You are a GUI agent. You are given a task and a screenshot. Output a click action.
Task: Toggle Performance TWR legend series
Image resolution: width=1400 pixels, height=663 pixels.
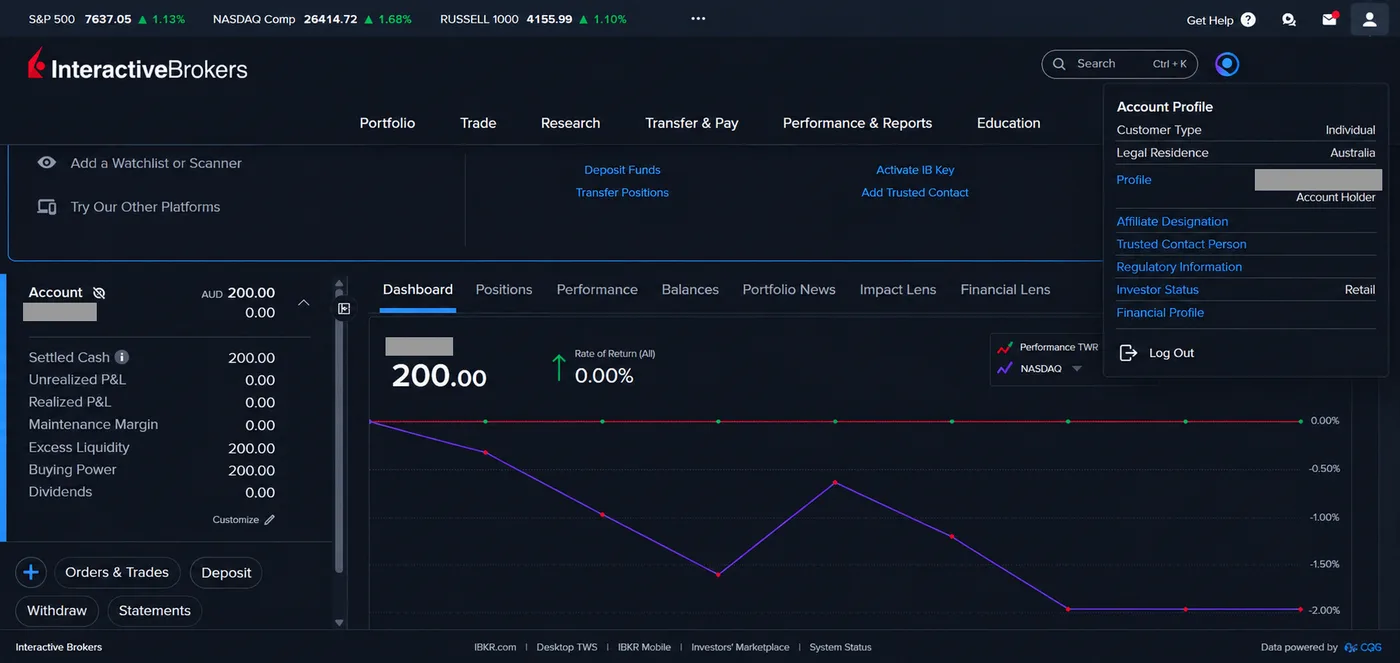1048,347
